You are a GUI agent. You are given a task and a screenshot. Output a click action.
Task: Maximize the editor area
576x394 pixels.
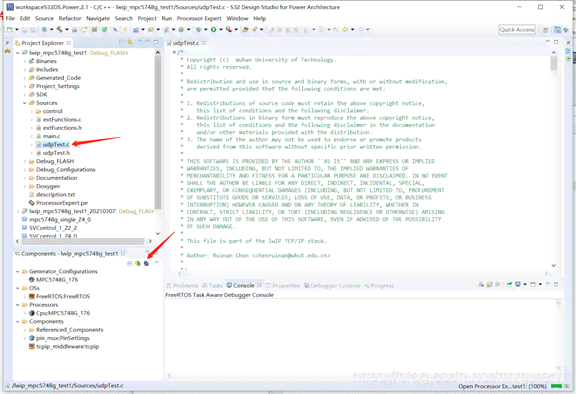[x=556, y=42]
